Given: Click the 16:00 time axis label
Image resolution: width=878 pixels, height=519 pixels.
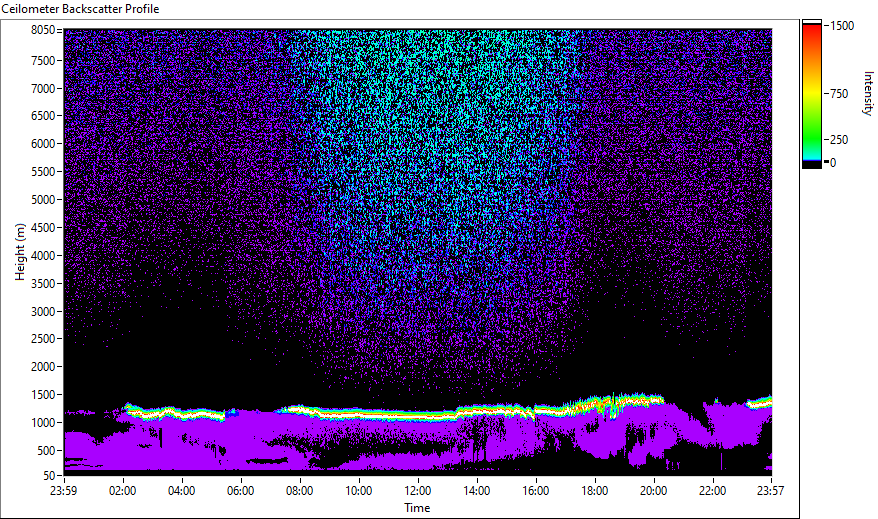Looking at the screenshot, I should coord(536,491).
